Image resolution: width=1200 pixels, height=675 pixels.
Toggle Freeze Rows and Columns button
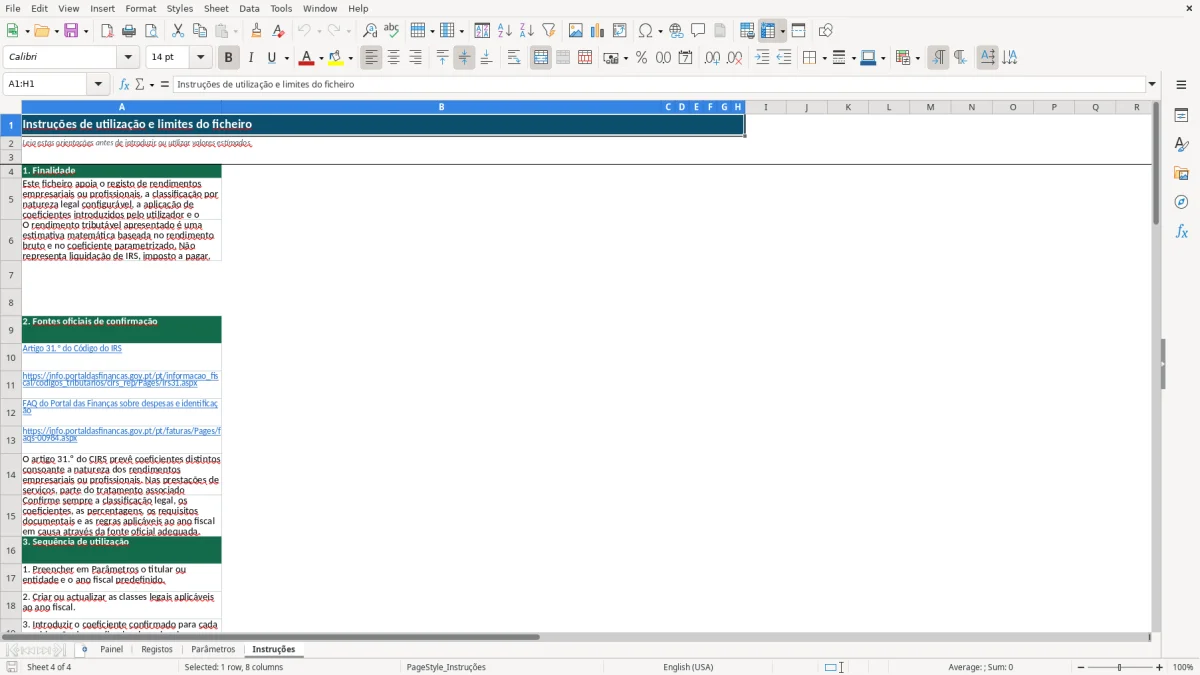pos(768,31)
